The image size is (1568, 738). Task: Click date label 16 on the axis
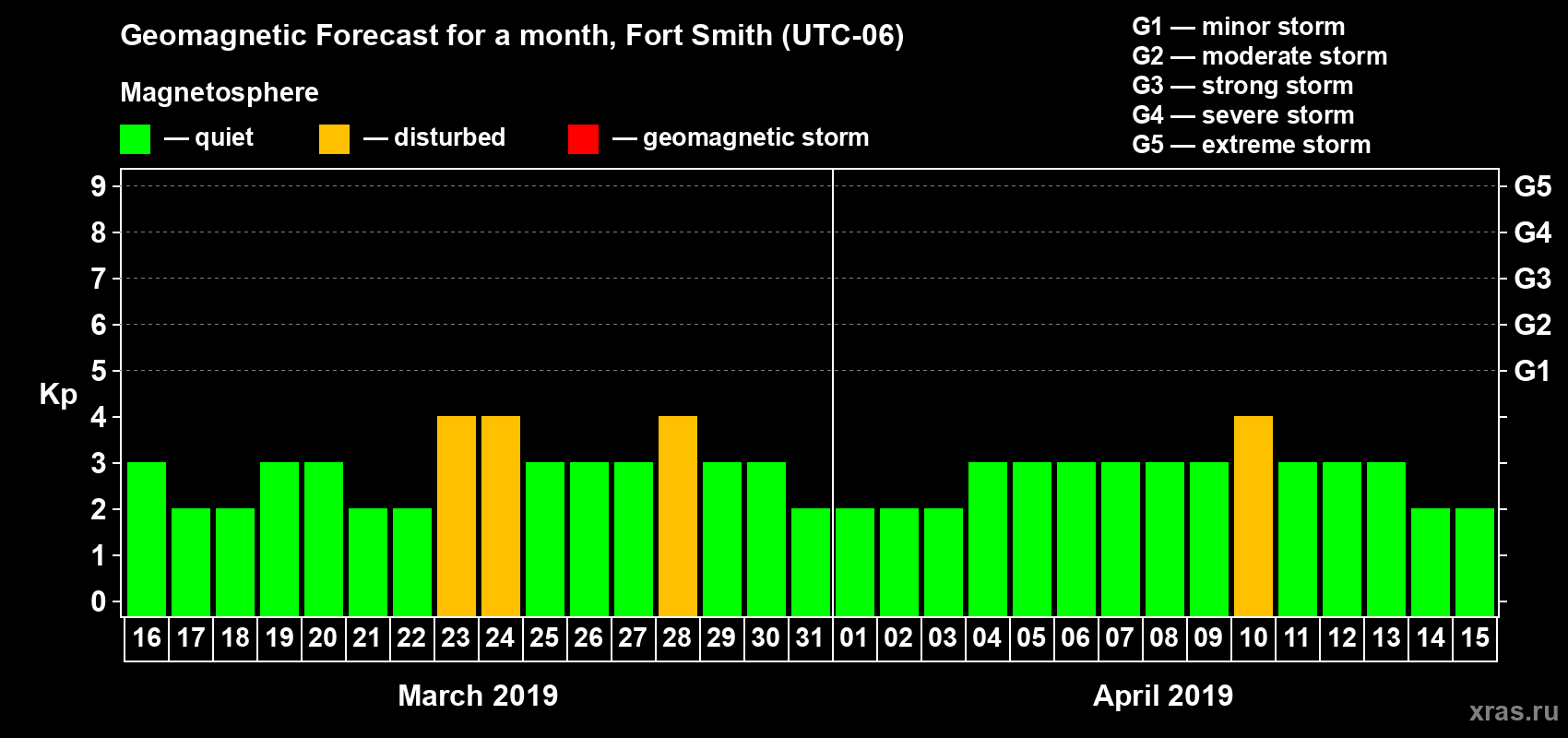[147, 637]
